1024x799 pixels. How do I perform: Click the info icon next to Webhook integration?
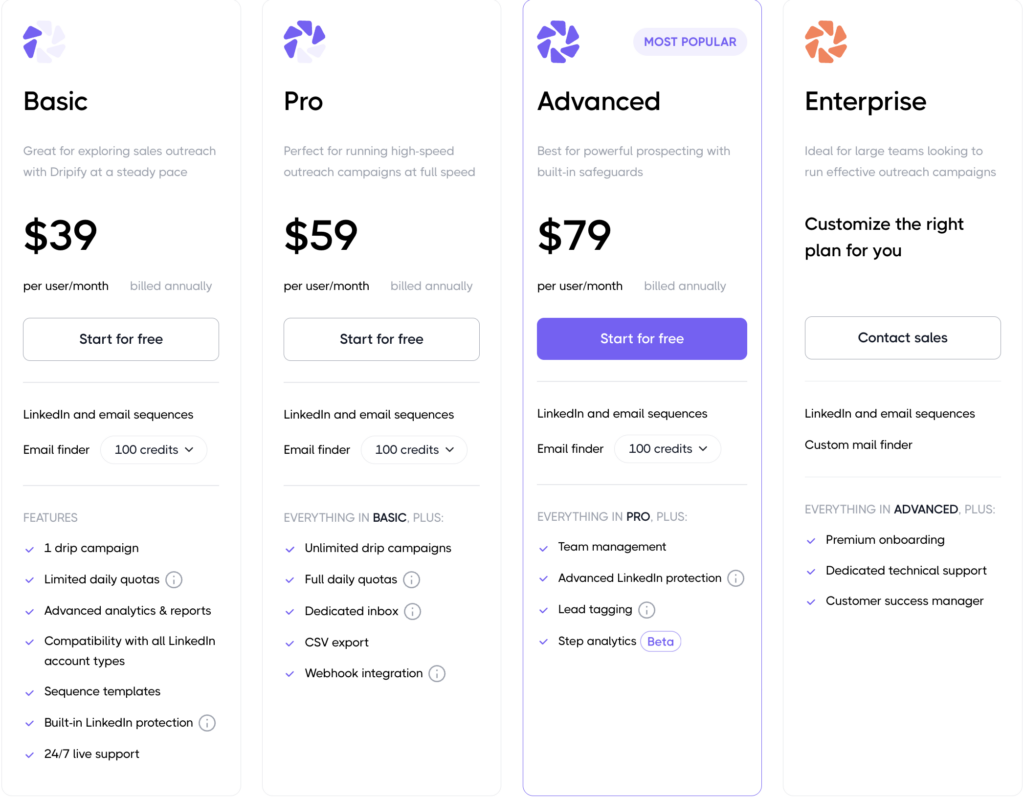[x=437, y=673]
